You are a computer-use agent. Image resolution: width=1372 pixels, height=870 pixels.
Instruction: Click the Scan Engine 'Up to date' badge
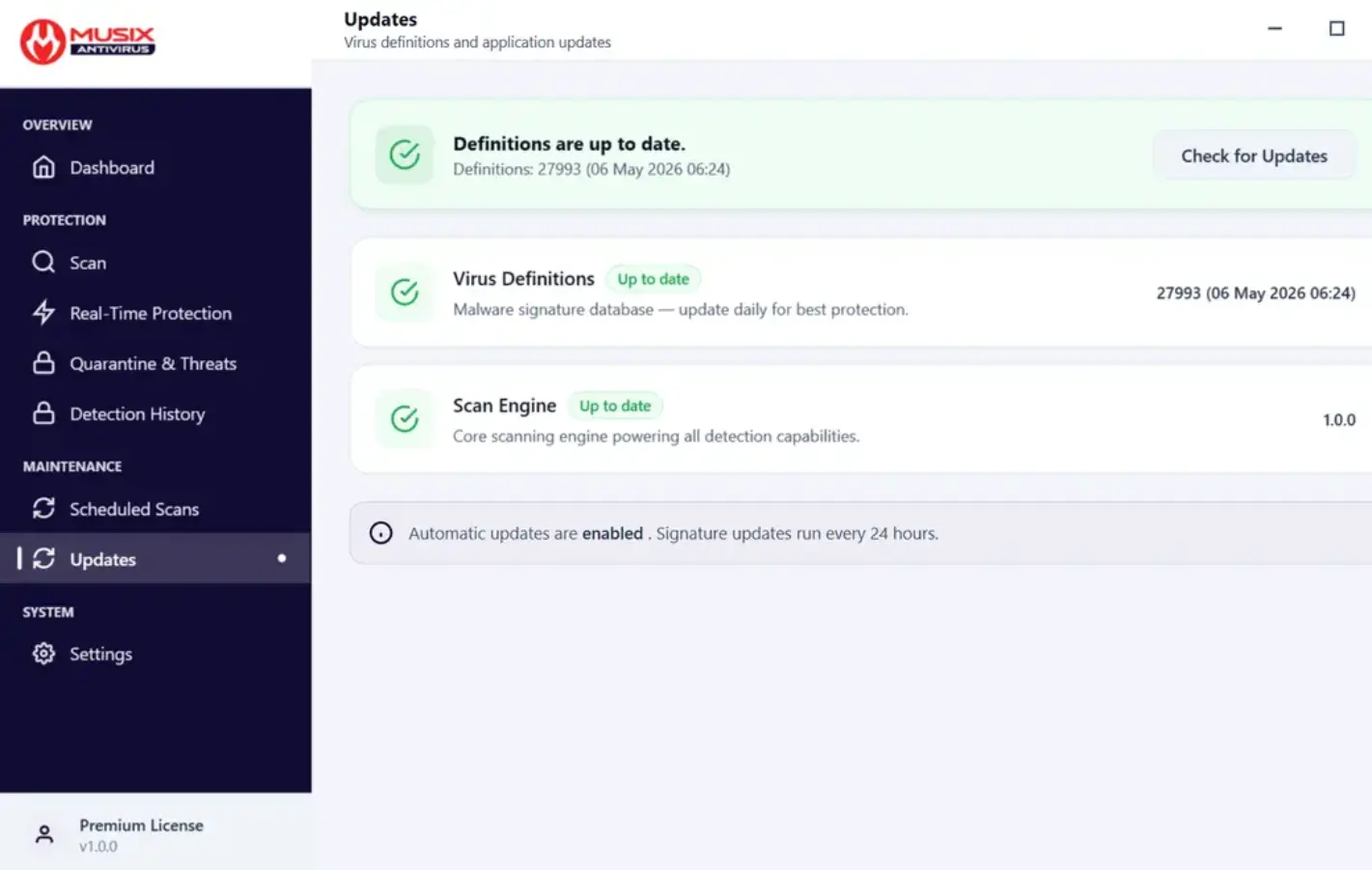point(615,406)
